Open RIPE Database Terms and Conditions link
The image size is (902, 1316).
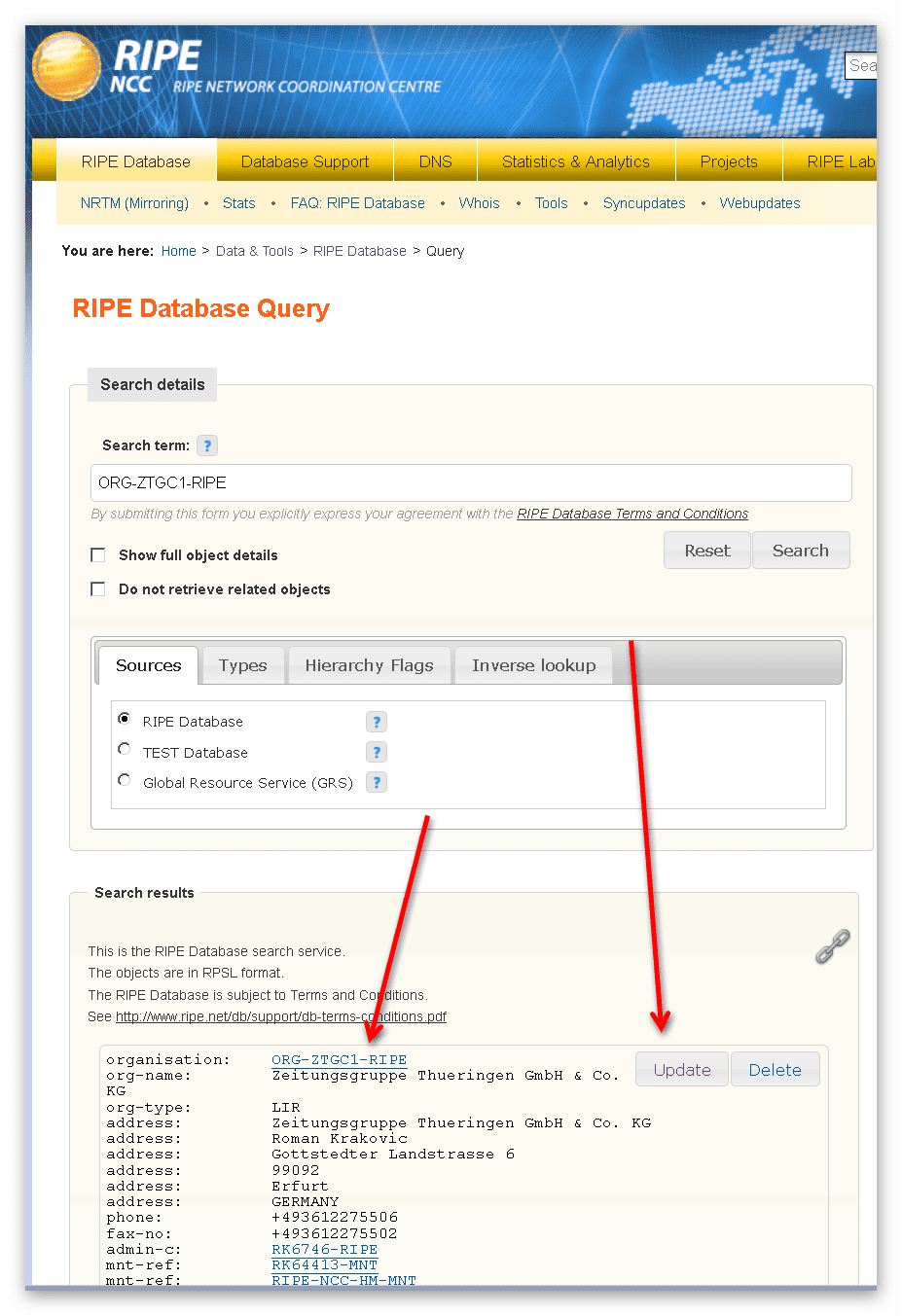tap(632, 514)
